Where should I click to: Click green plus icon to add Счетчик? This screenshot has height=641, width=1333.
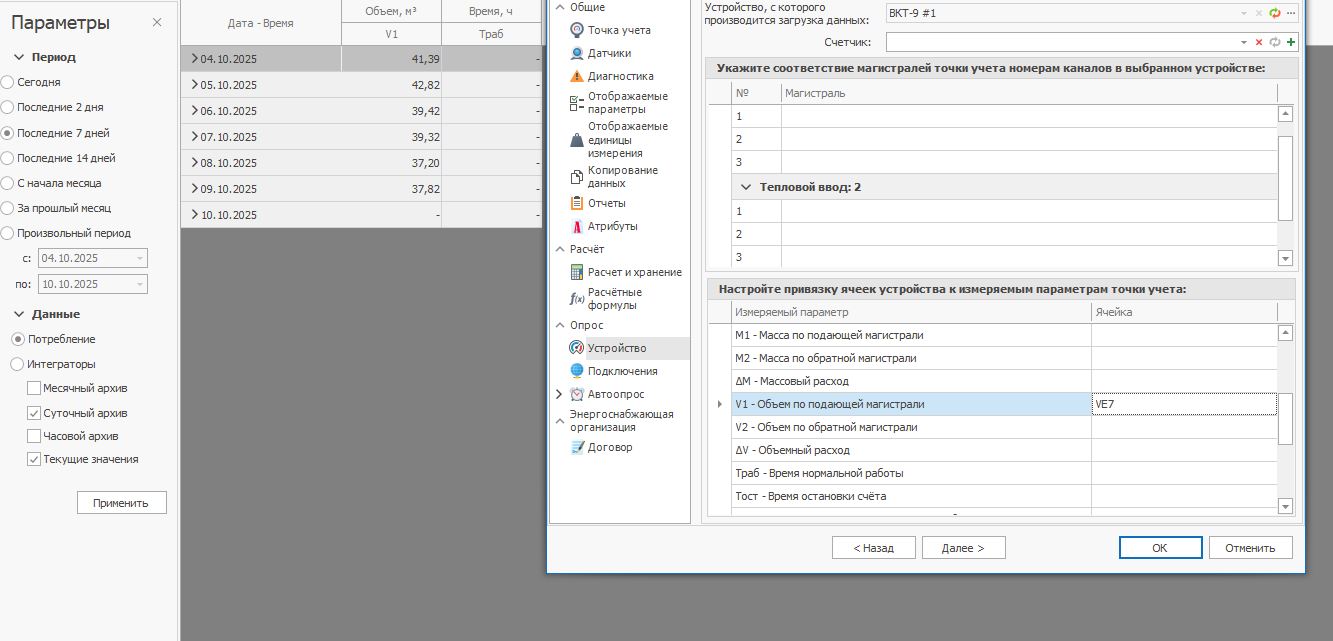pyautogui.click(x=1291, y=42)
